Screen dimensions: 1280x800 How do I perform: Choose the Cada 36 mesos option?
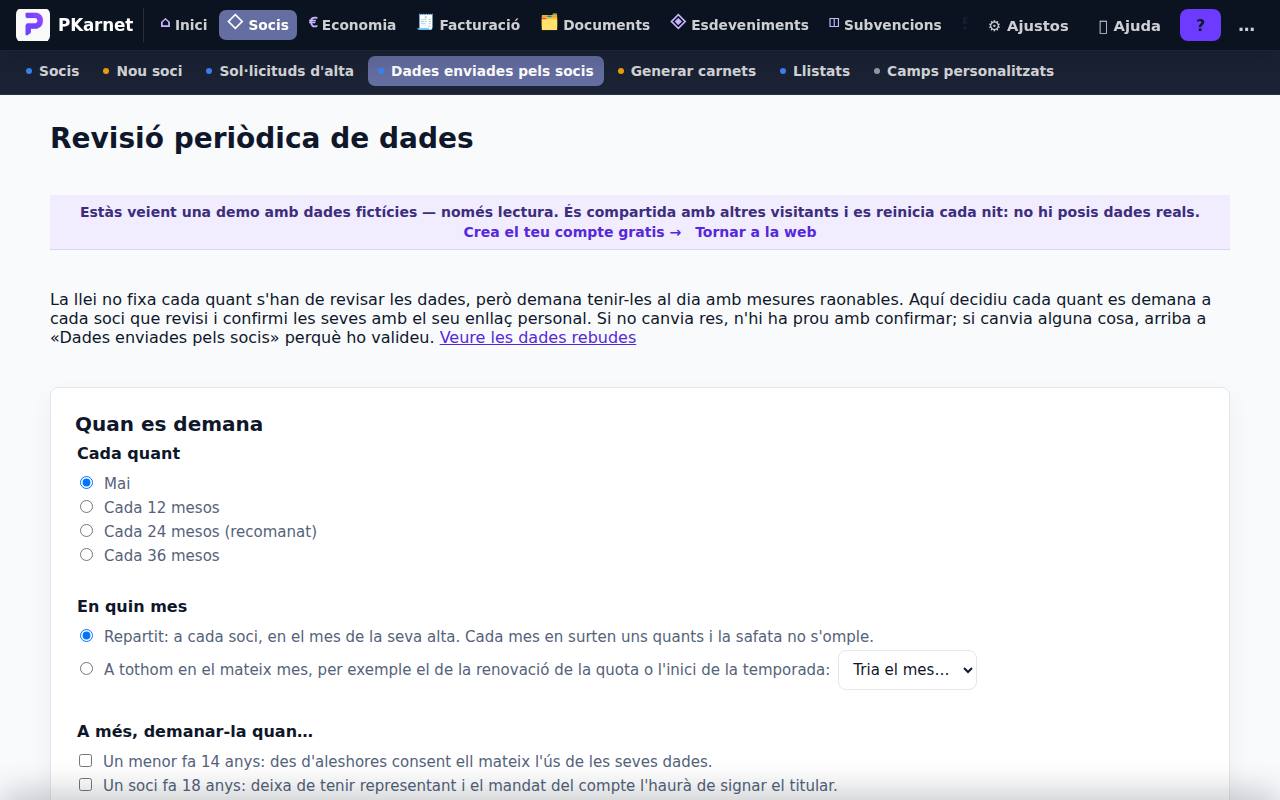point(86,555)
